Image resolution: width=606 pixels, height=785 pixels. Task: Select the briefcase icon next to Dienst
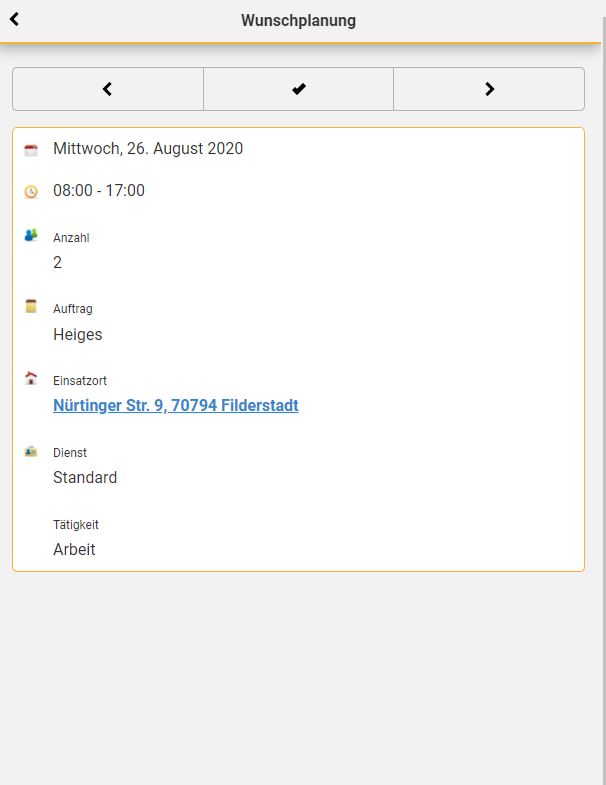[x=31, y=452]
